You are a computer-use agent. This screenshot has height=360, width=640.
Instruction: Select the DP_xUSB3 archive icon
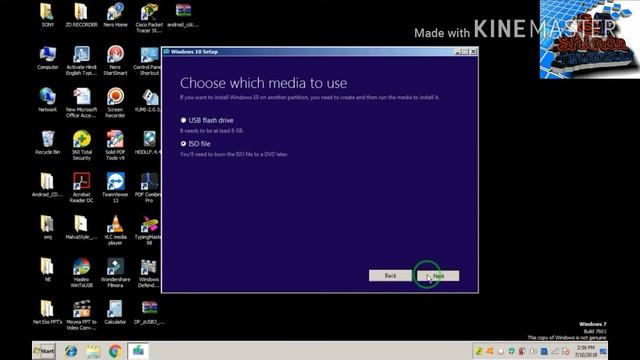[x=149, y=312]
